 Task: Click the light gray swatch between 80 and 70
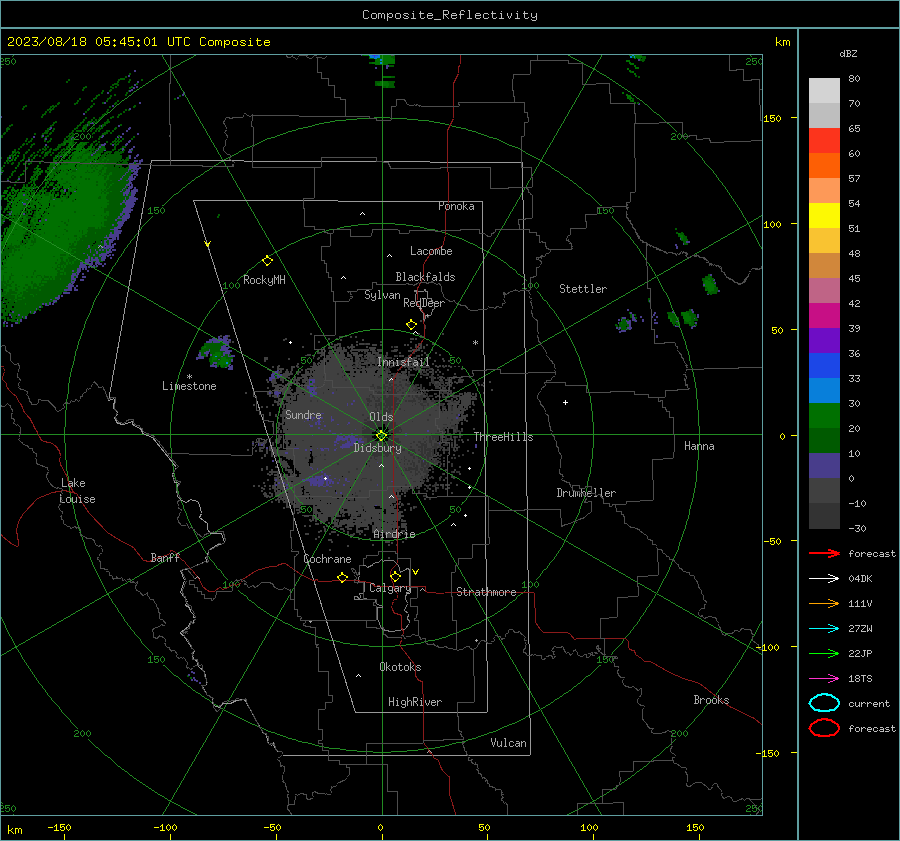(824, 91)
